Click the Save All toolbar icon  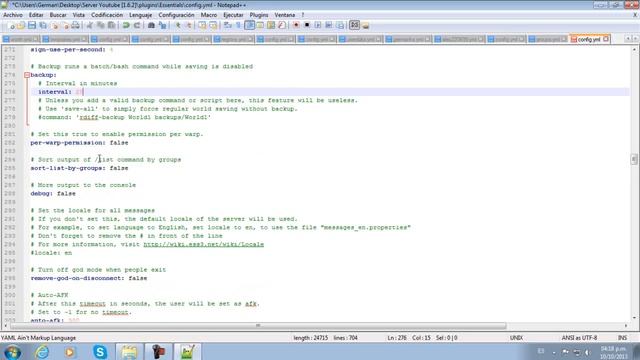pyautogui.click(x=43, y=25)
